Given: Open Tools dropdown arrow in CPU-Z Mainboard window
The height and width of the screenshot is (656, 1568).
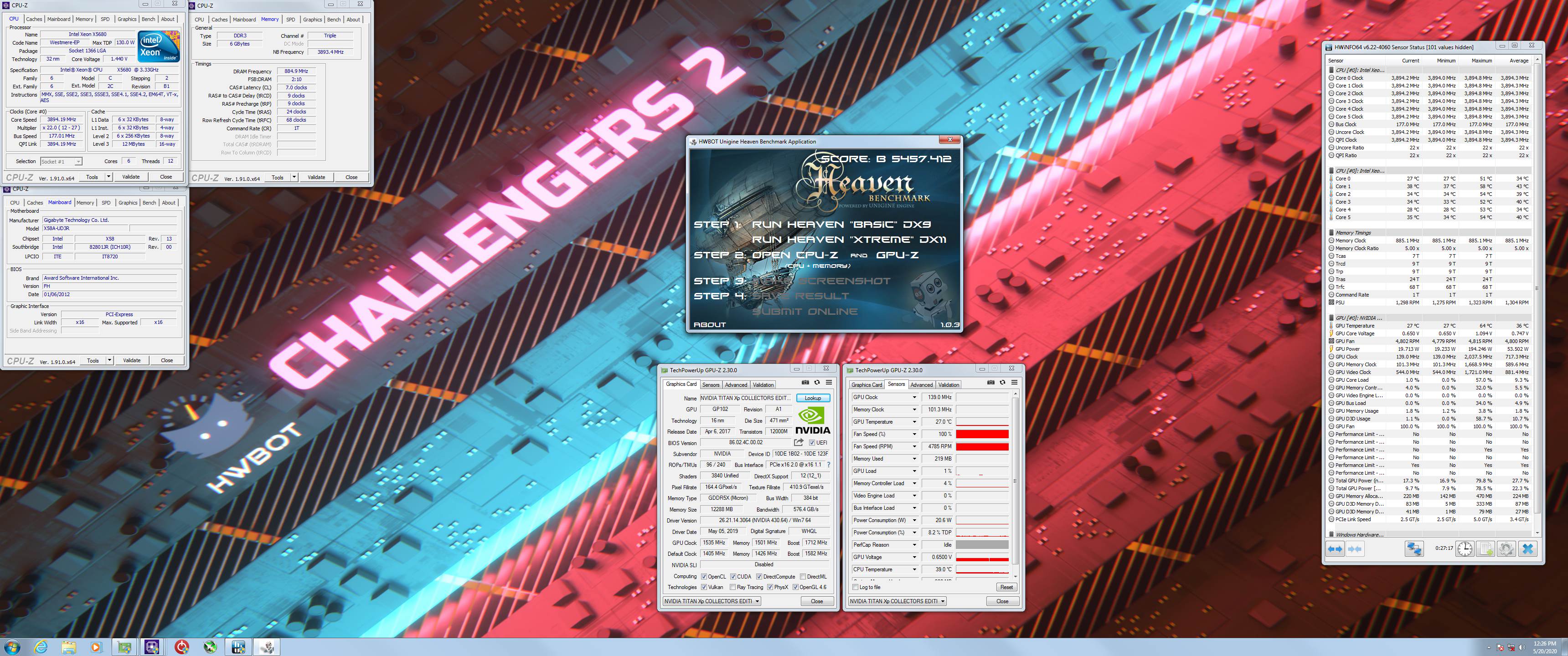Looking at the screenshot, I should (109, 360).
